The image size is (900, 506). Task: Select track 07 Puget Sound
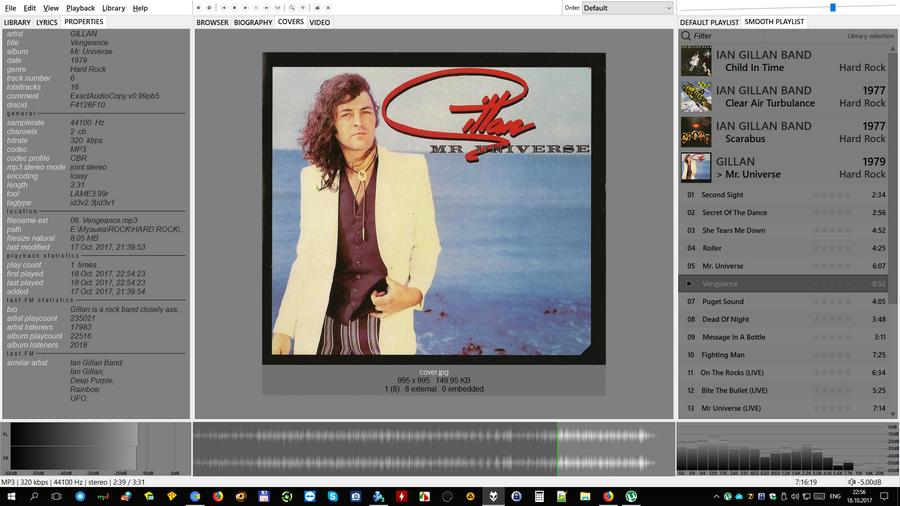[x=785, y=302]
